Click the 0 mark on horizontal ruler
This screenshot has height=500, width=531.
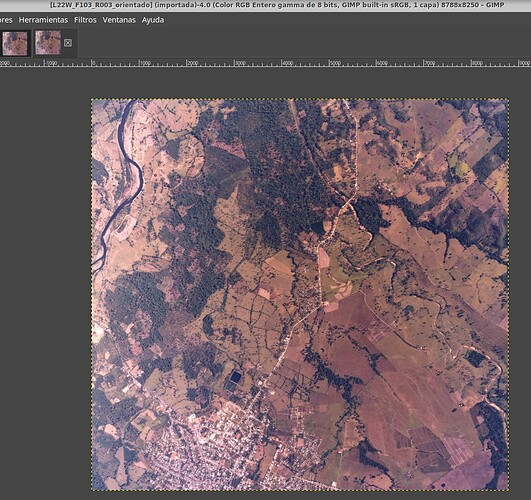click(x=92, y=63)
